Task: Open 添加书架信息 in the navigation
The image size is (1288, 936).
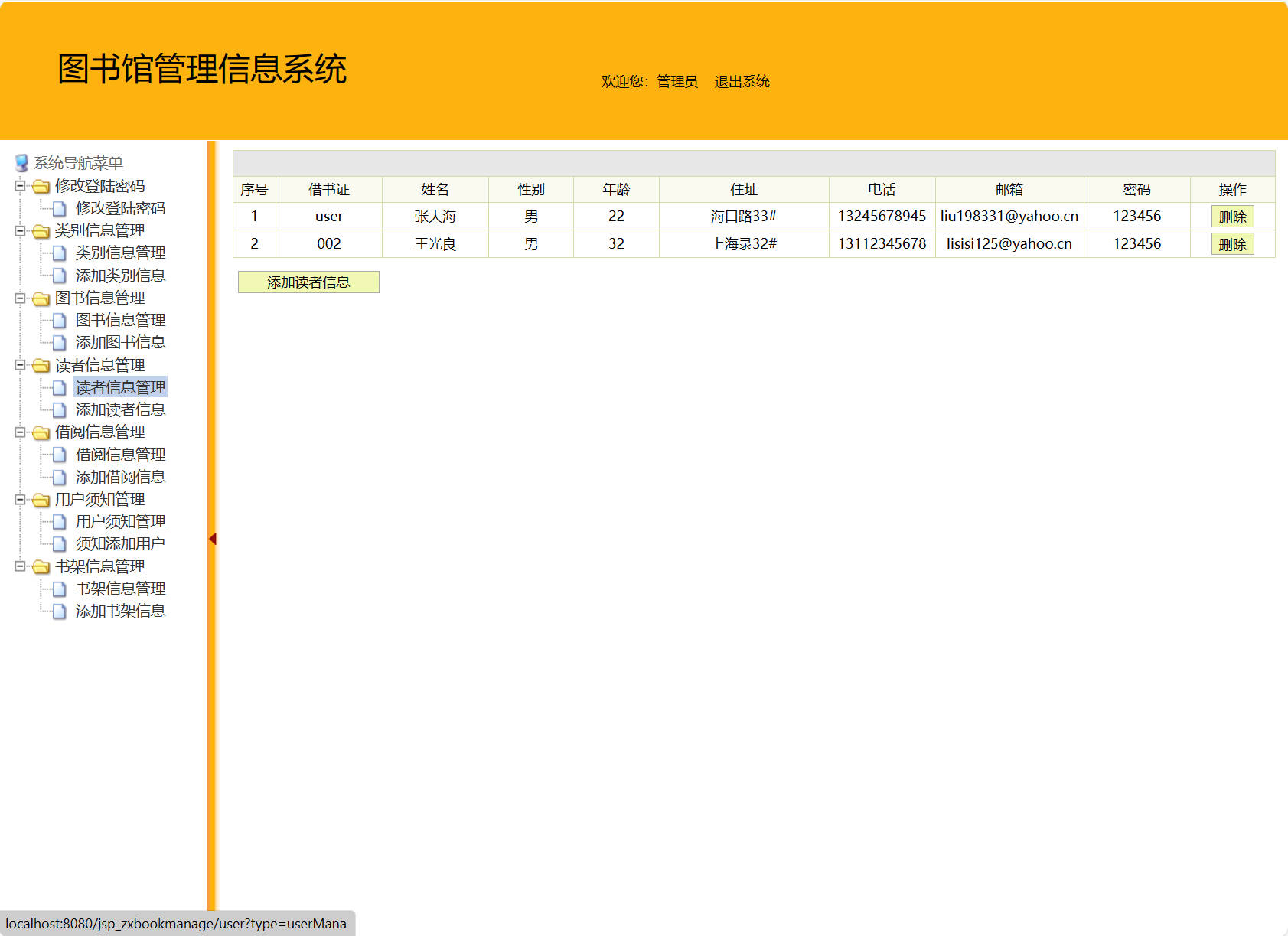Action: [x=120, y=611]
